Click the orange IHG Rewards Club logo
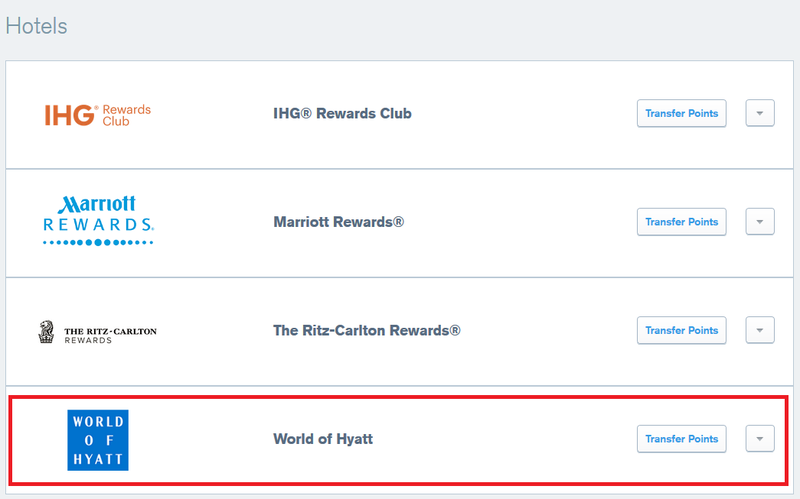This screenshot has height=499, width=800. pos(97,115)
